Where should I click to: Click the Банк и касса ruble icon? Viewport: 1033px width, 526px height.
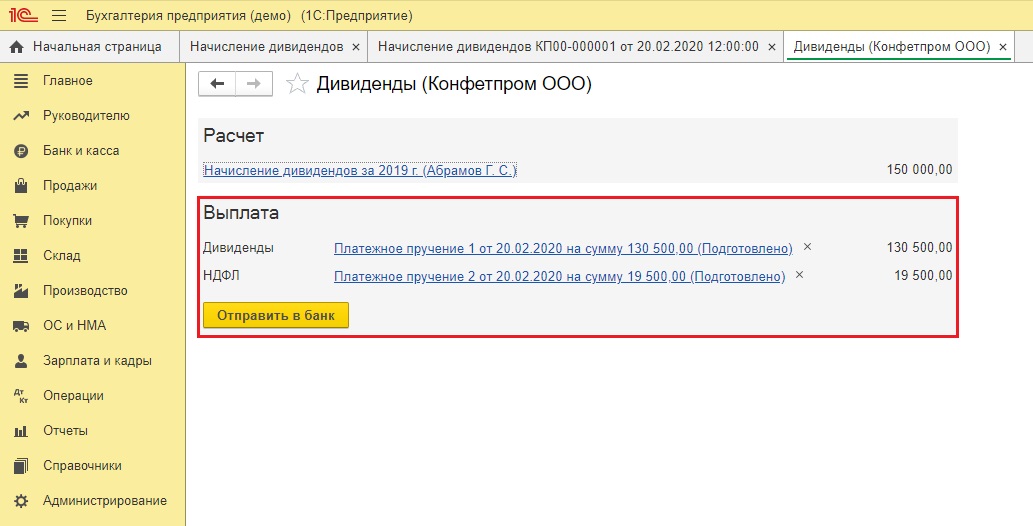tap(21, 151)
